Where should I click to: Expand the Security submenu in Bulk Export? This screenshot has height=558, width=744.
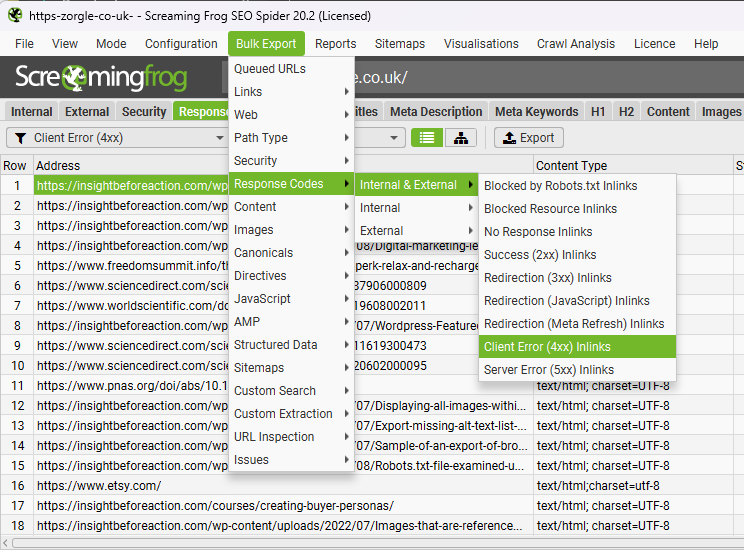291,160
